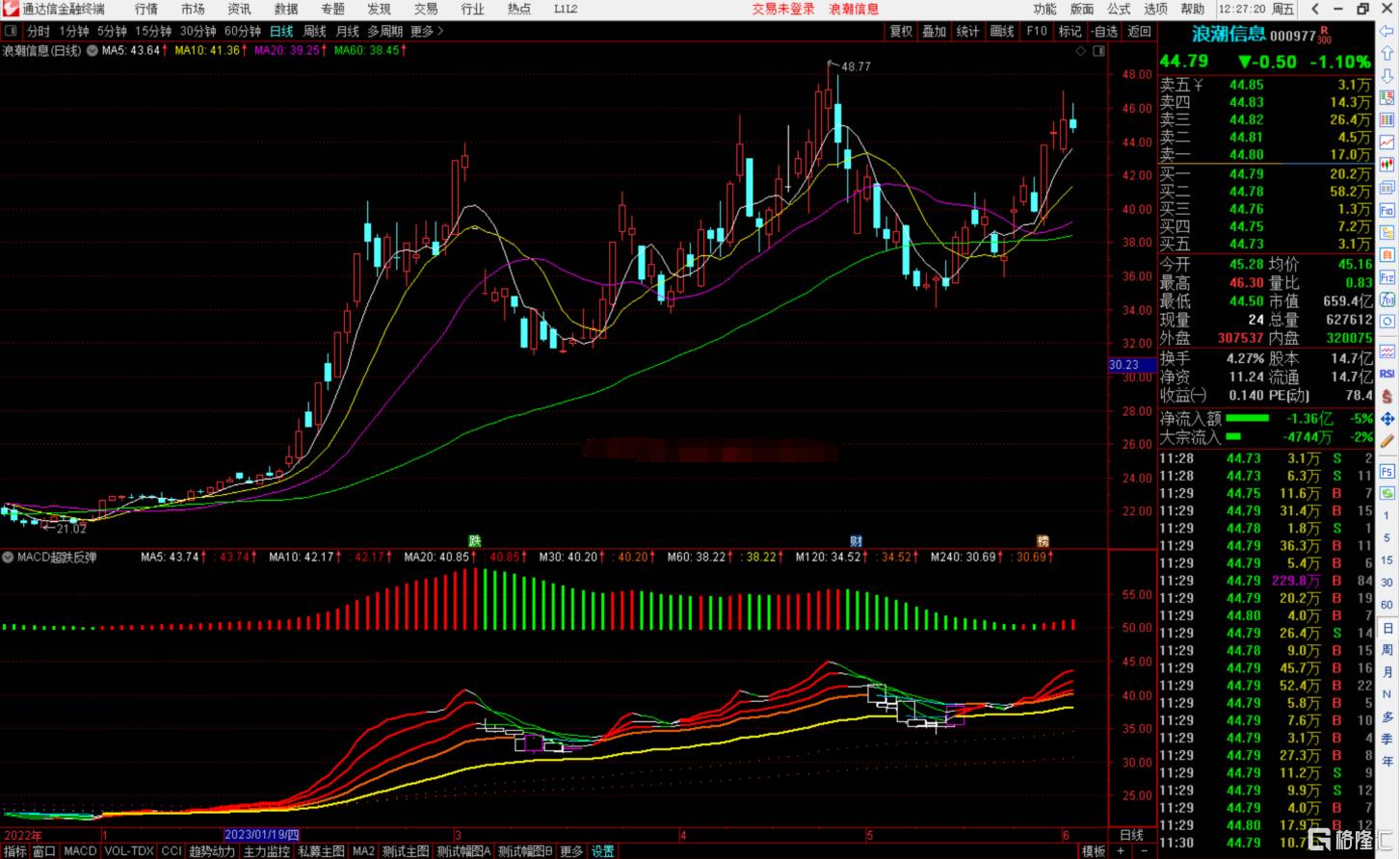Click the 通达信 red logo icon
Viewport: 1400px width, 859px height.
coord(11,9)
